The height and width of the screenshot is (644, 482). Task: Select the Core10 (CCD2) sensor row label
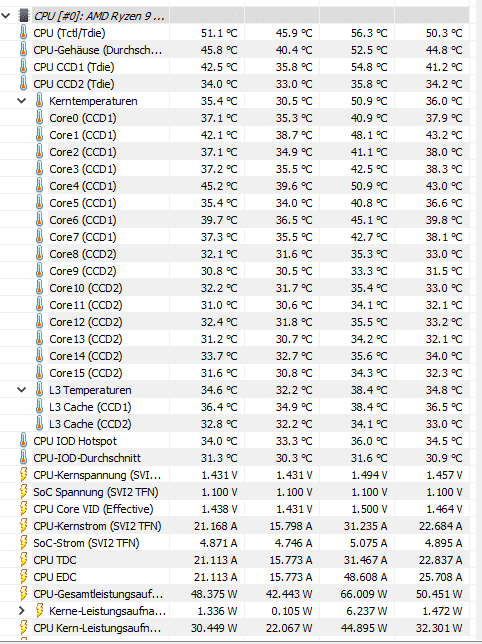[x=86, y=288]
